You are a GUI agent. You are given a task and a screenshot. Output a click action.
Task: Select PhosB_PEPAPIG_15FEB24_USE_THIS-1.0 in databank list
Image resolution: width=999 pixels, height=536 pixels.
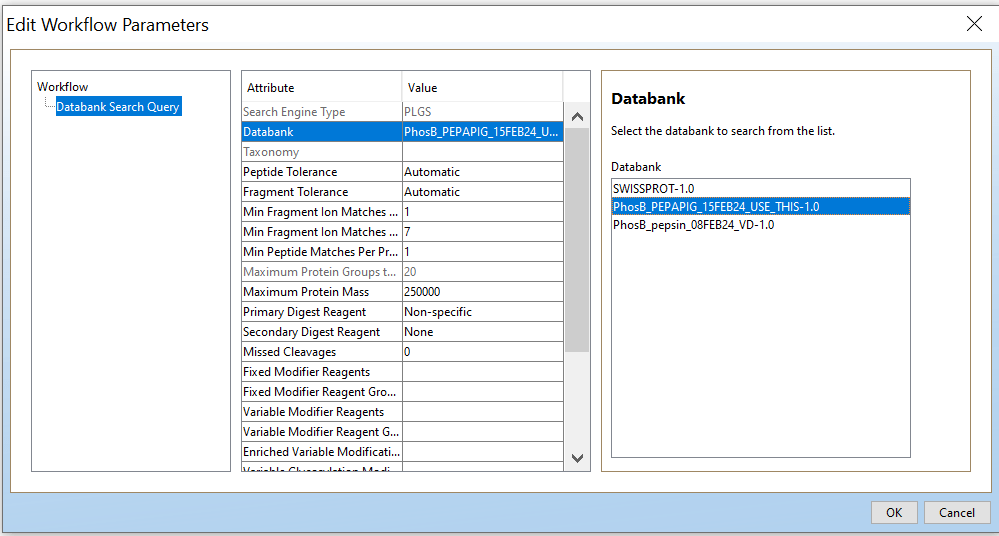point(715,206)
